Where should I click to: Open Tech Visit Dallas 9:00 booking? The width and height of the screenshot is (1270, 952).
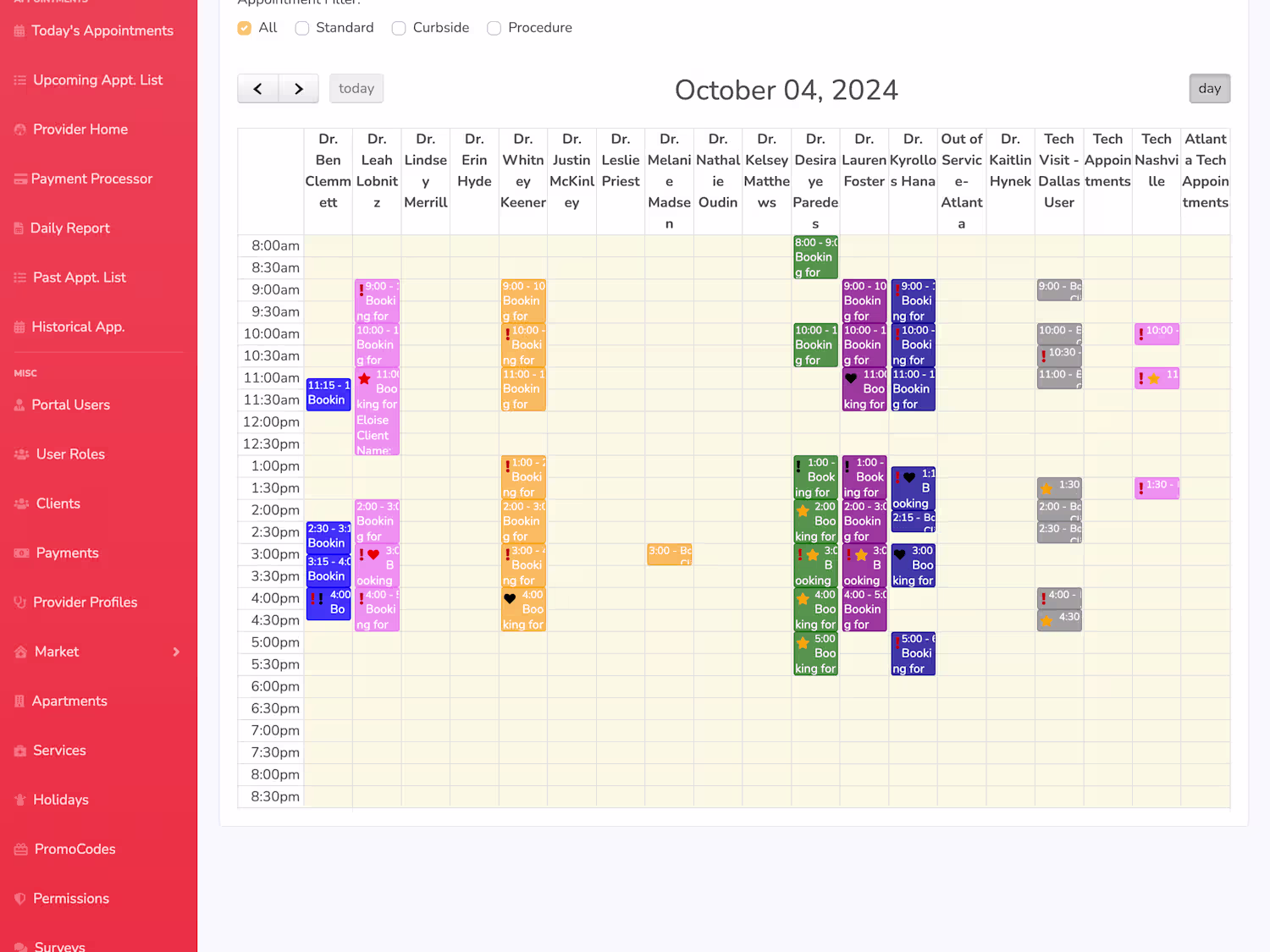click(x=1059, y=290)
